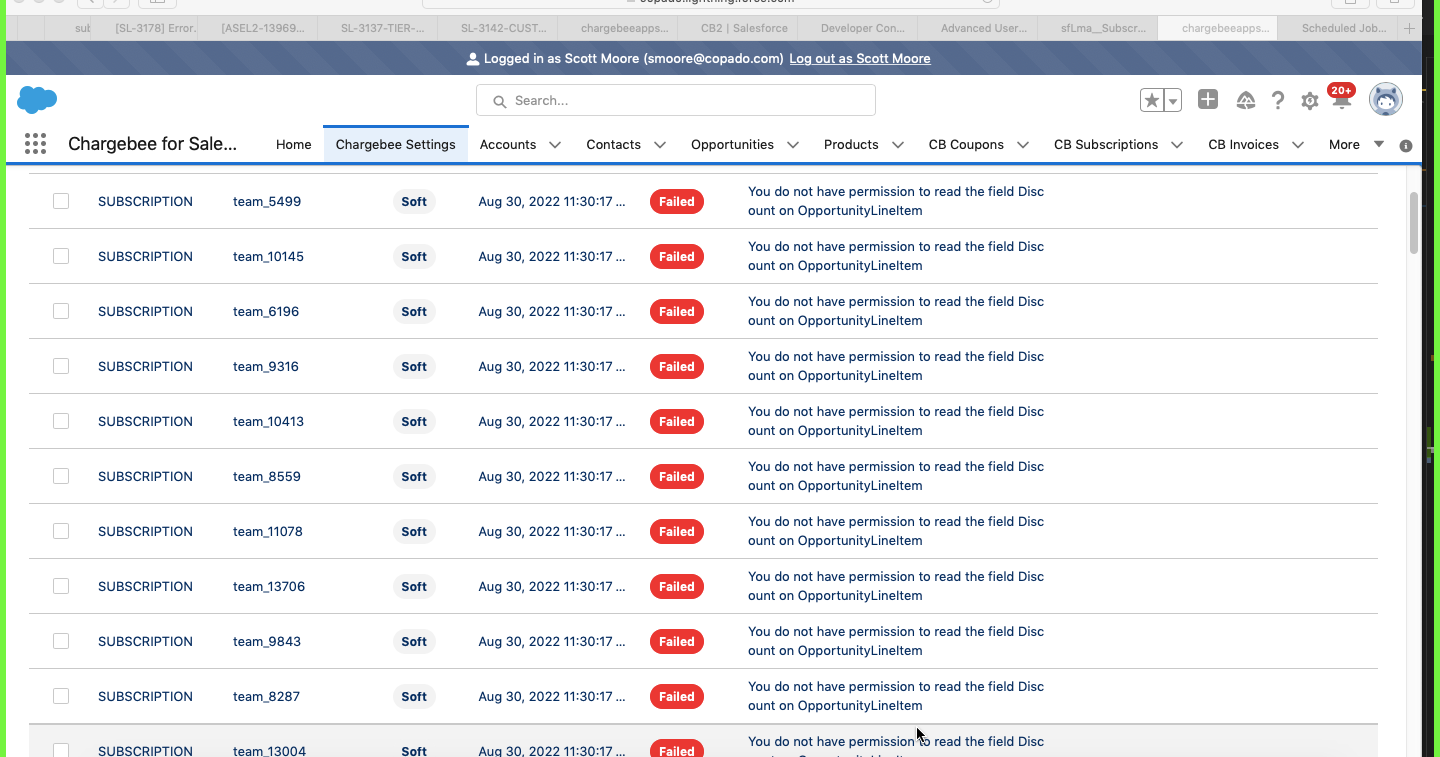Click the Favorites star icon
This screenshot has width=1440, height=757.
coord(1152,100)
